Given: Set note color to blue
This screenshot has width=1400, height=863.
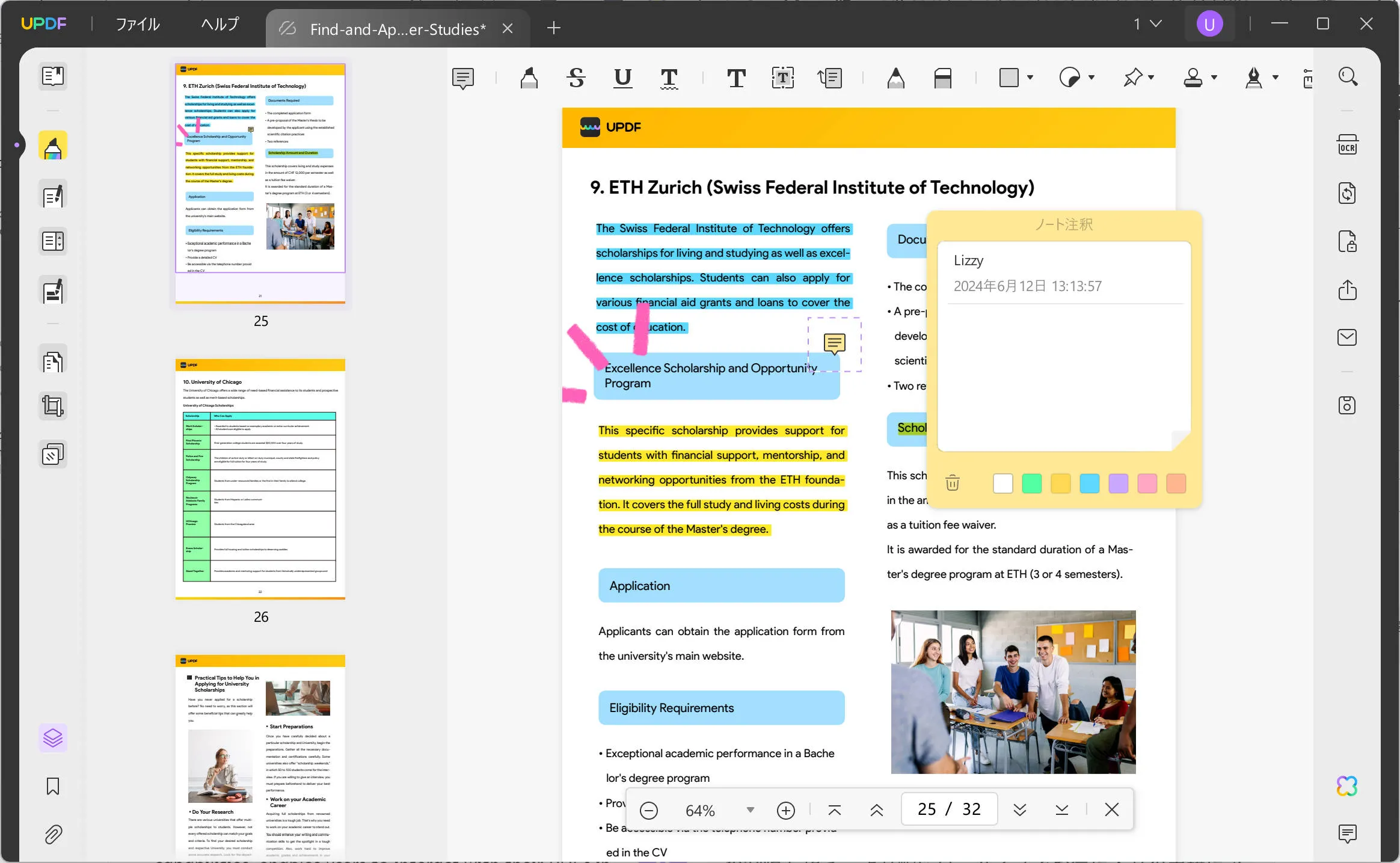Looking at the screenshot, I should (x=1090, y=484).
